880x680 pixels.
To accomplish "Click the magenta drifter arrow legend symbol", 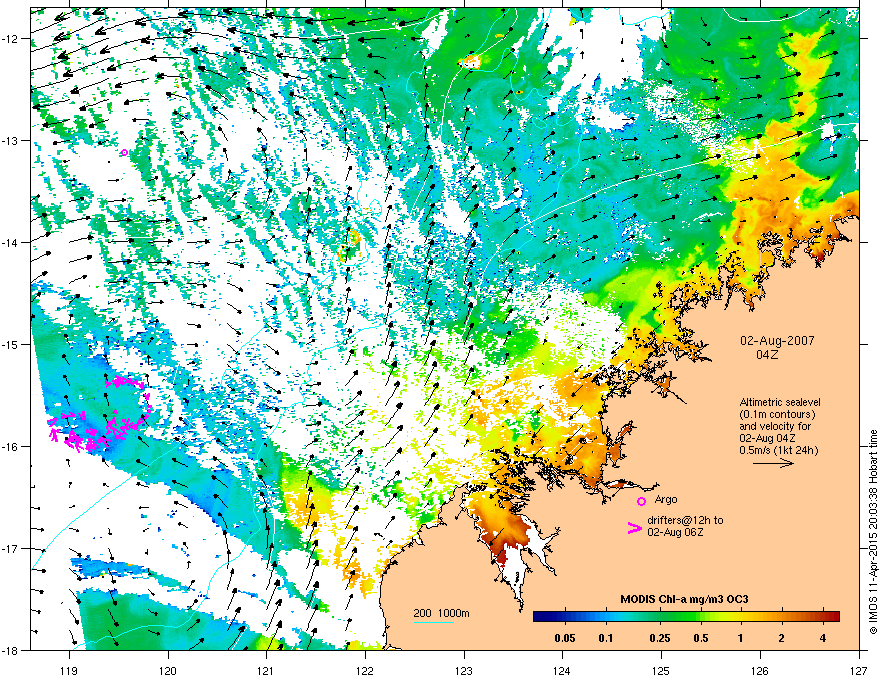I will click(634, 528).
